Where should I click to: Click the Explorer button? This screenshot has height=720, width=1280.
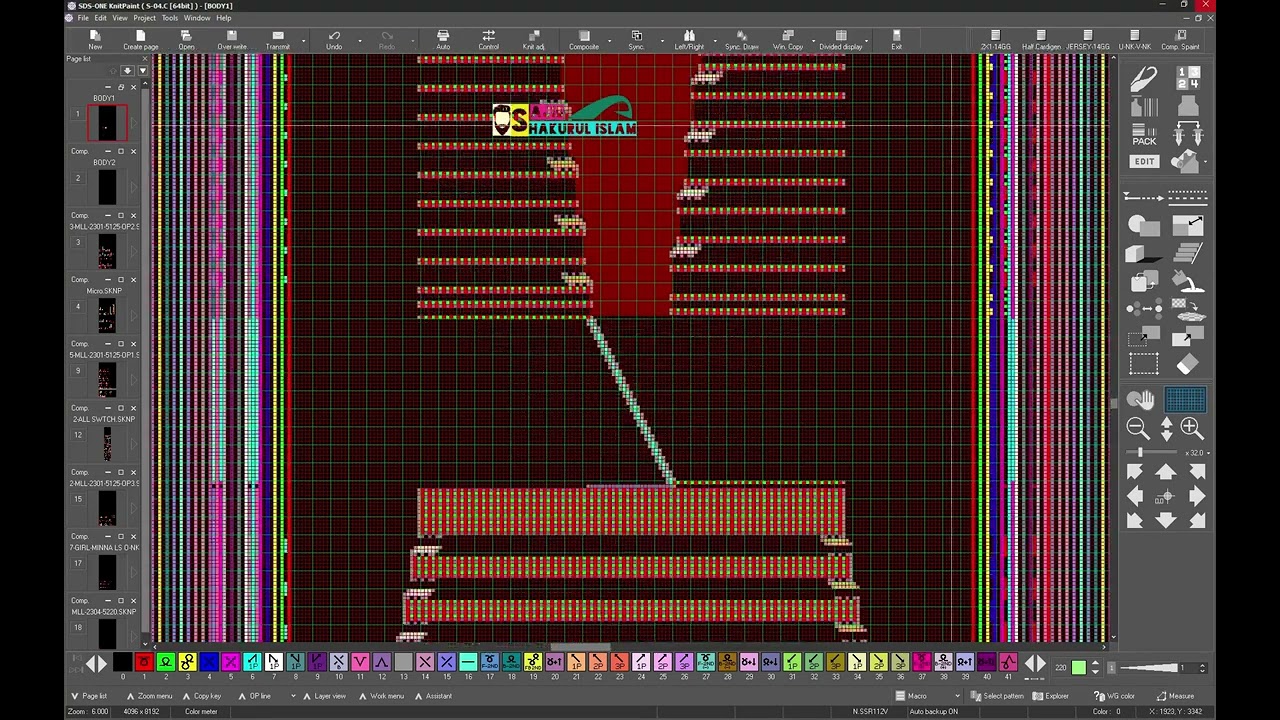(x=1051, y=696)
